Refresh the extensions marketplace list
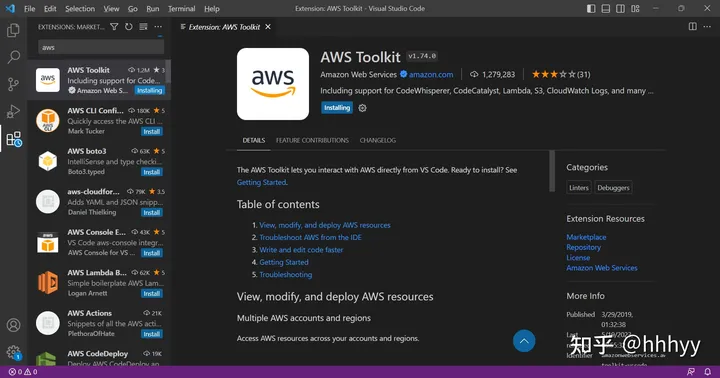The image size is (720, 378). pos(129,27)
